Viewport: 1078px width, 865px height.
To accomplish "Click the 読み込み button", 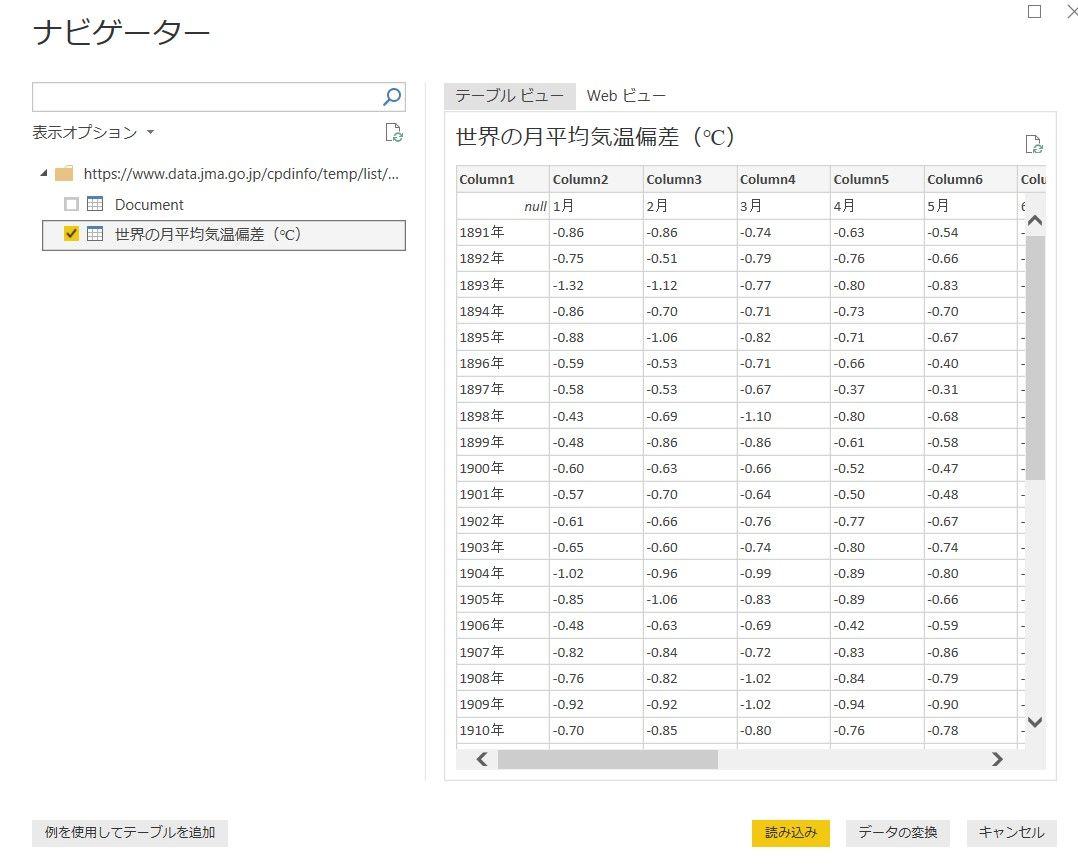I will (790, 832).
